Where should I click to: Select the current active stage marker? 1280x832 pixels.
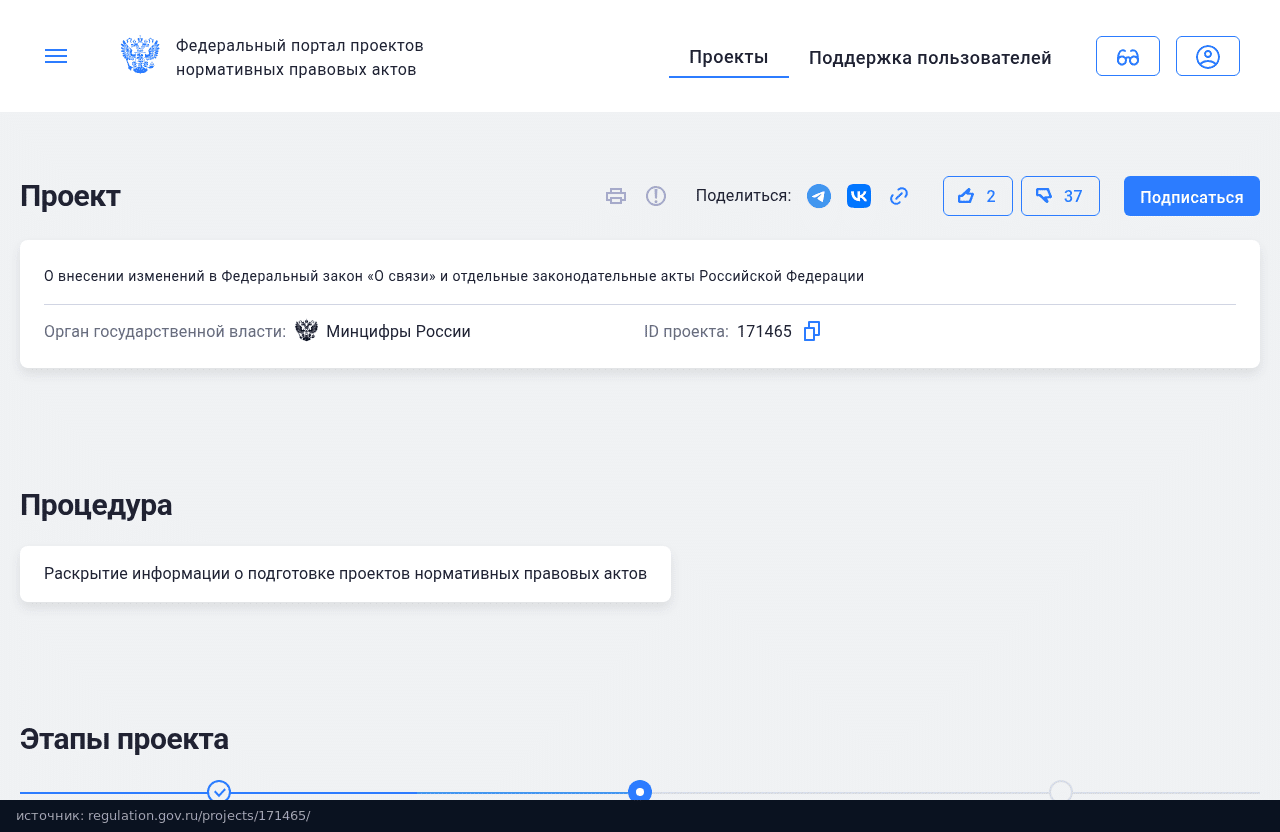click(x=640, y=792)
